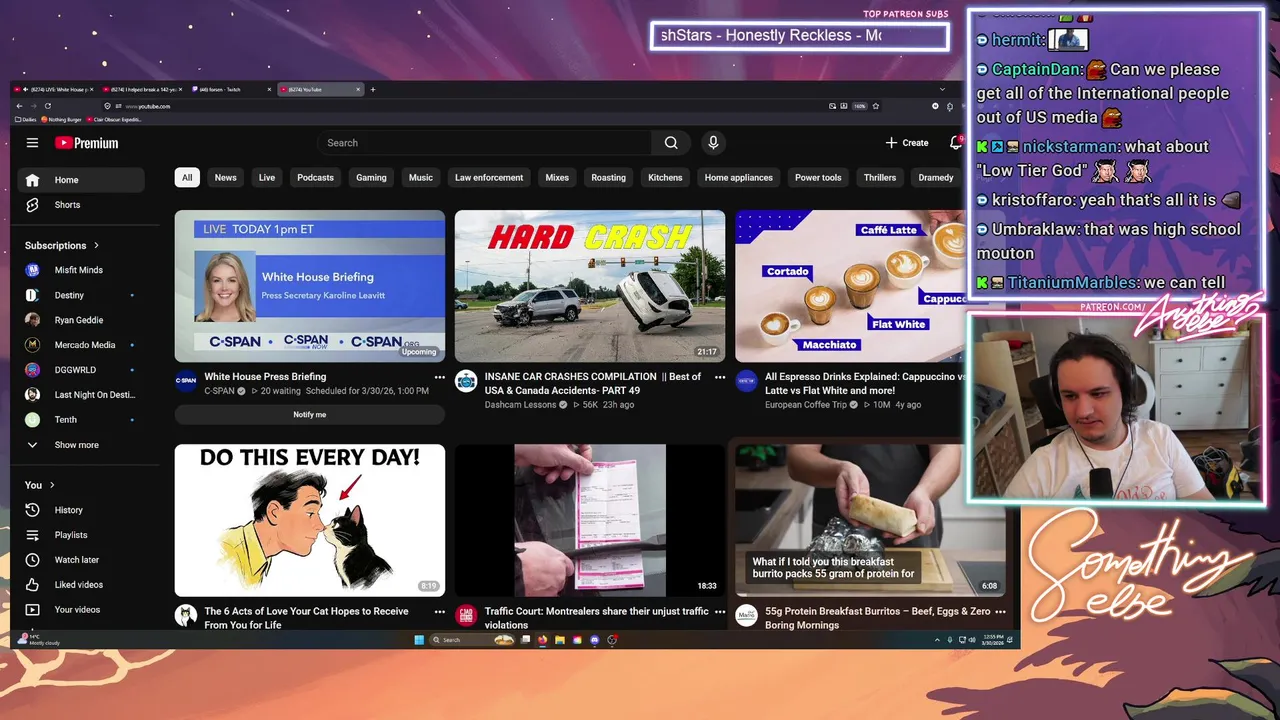Click the YouTube Premium logo
Screen dimensions: 1280x720
[x=87, y=143]
